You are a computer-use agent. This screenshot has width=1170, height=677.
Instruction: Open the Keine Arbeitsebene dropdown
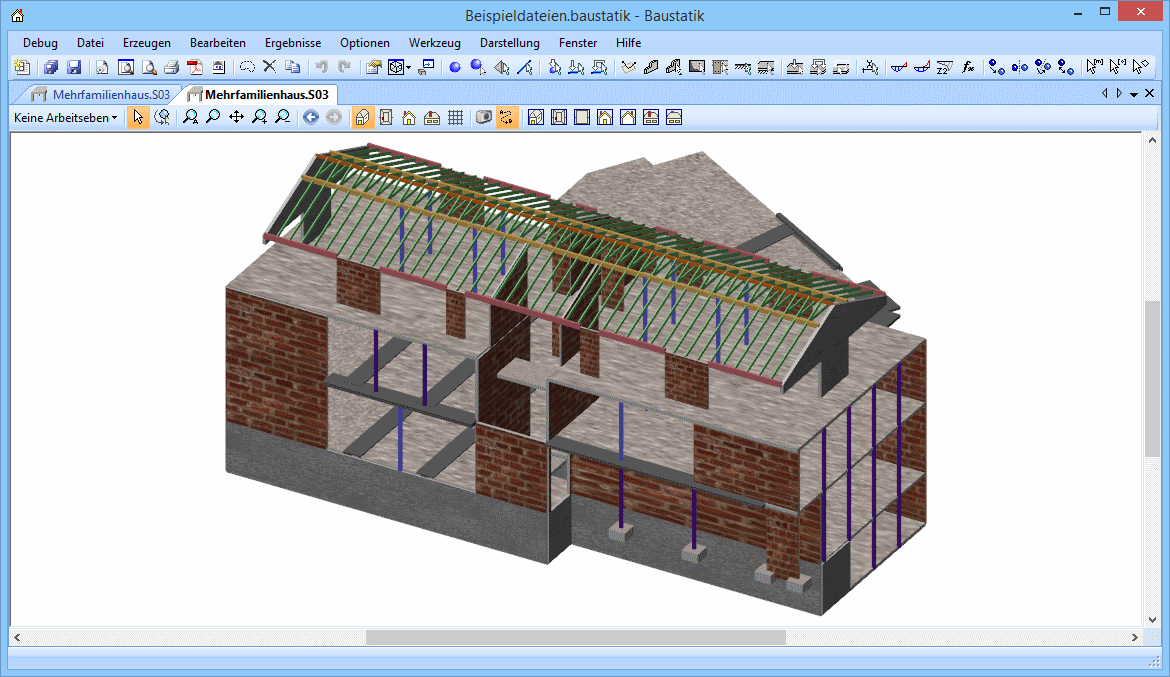point(66,118)
